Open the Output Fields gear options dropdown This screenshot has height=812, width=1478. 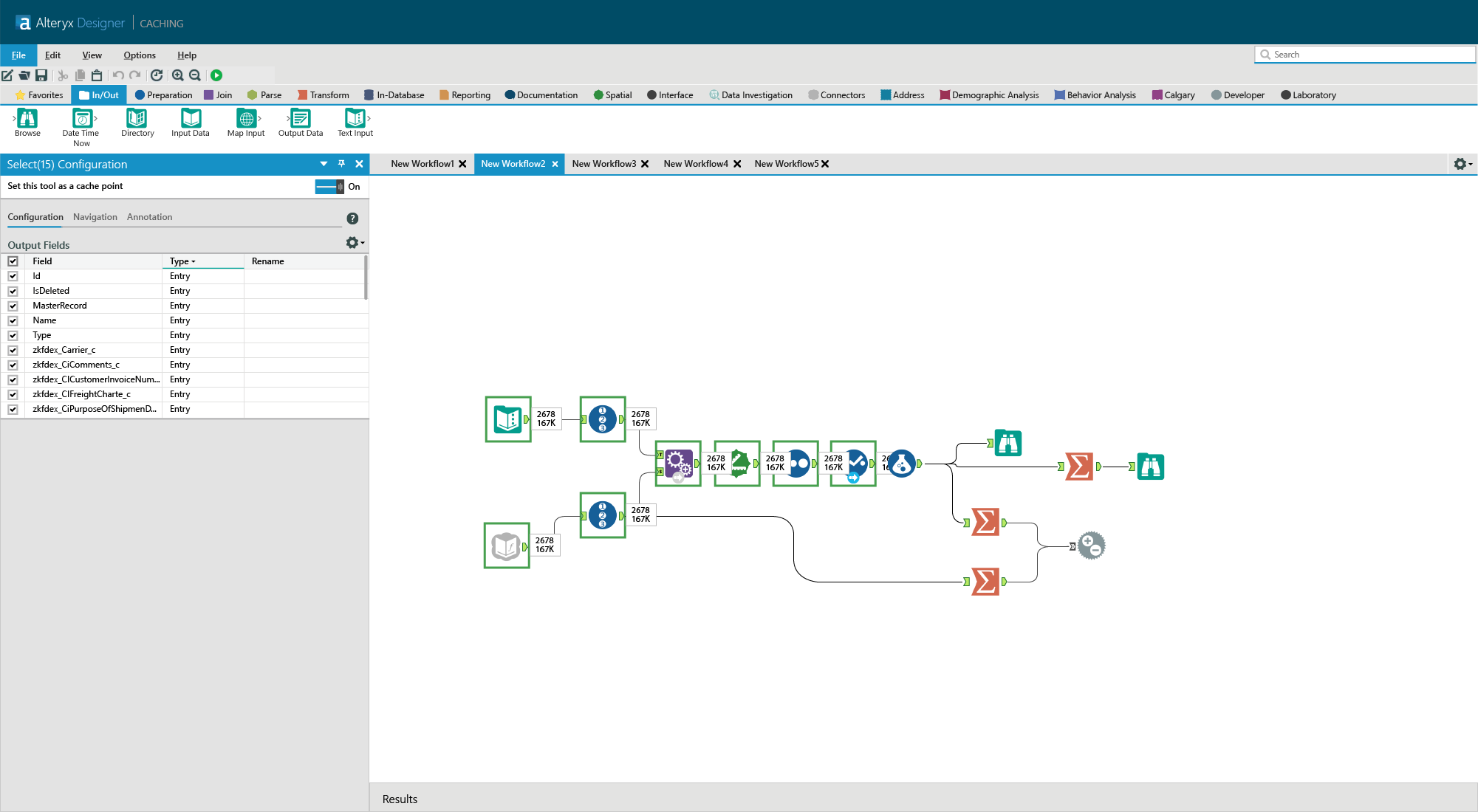coord(355,243)
